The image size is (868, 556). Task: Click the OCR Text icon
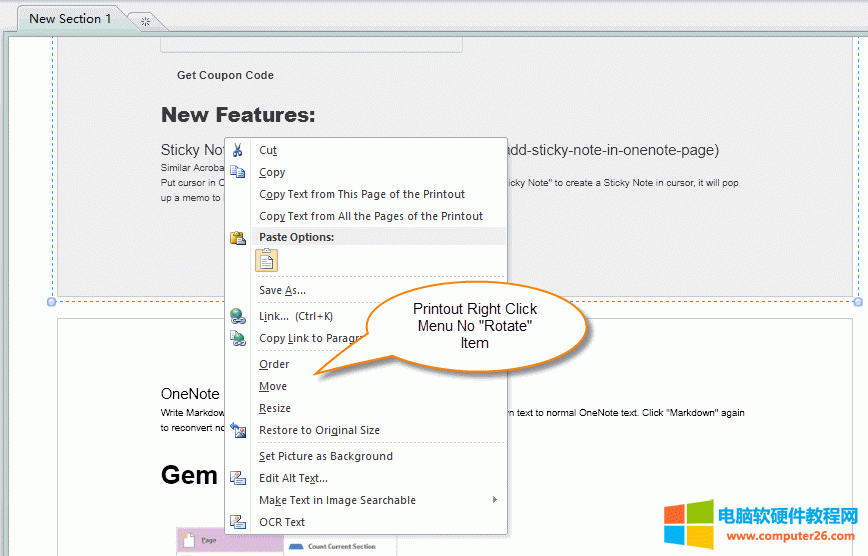(238, 522)
